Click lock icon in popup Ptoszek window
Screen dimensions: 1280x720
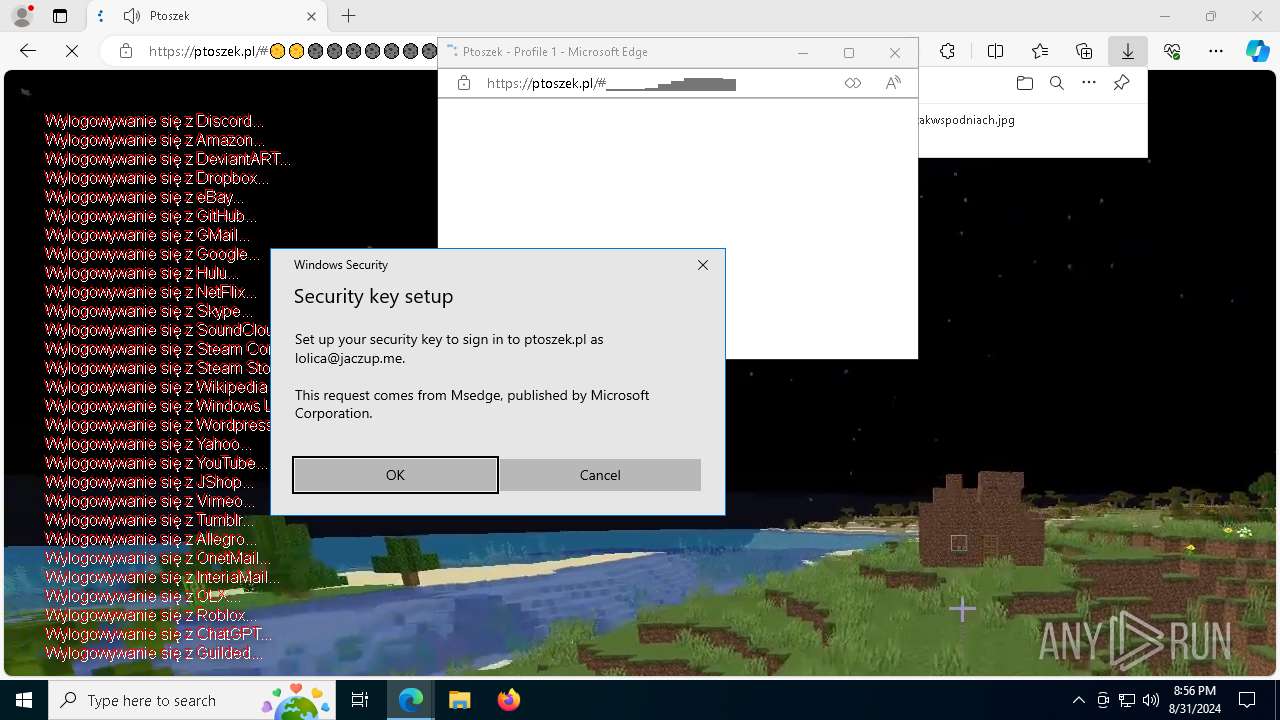[464, 84]
